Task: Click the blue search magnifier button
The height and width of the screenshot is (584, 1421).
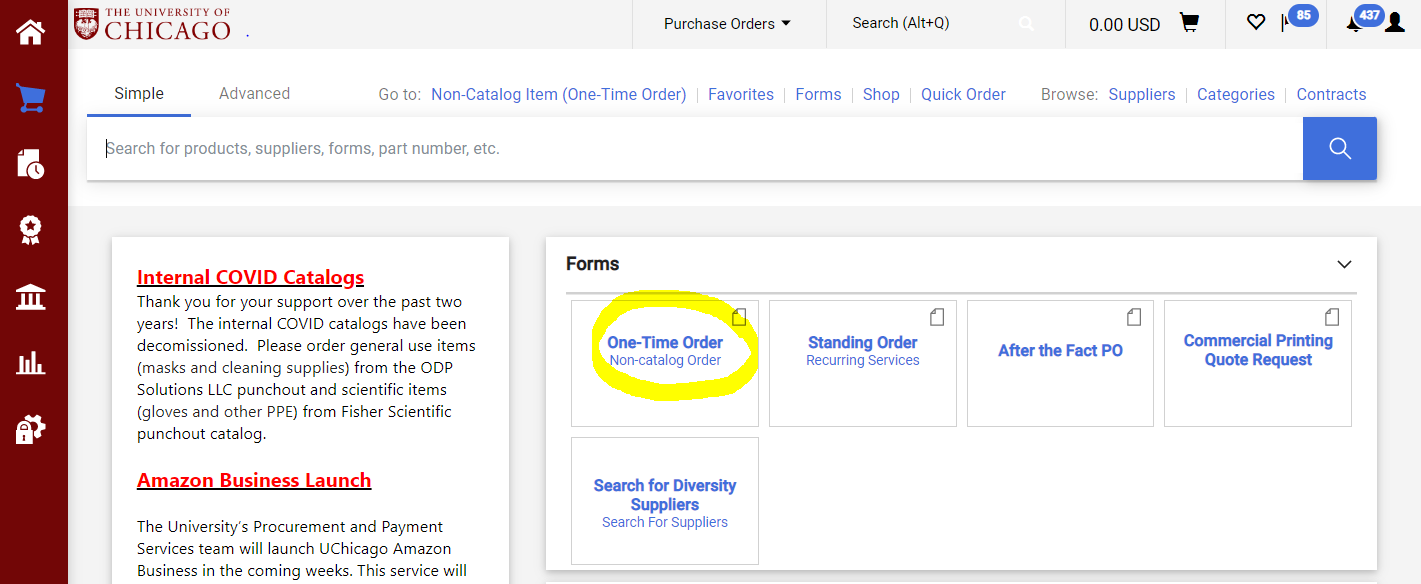Action: pos(1339,148)
